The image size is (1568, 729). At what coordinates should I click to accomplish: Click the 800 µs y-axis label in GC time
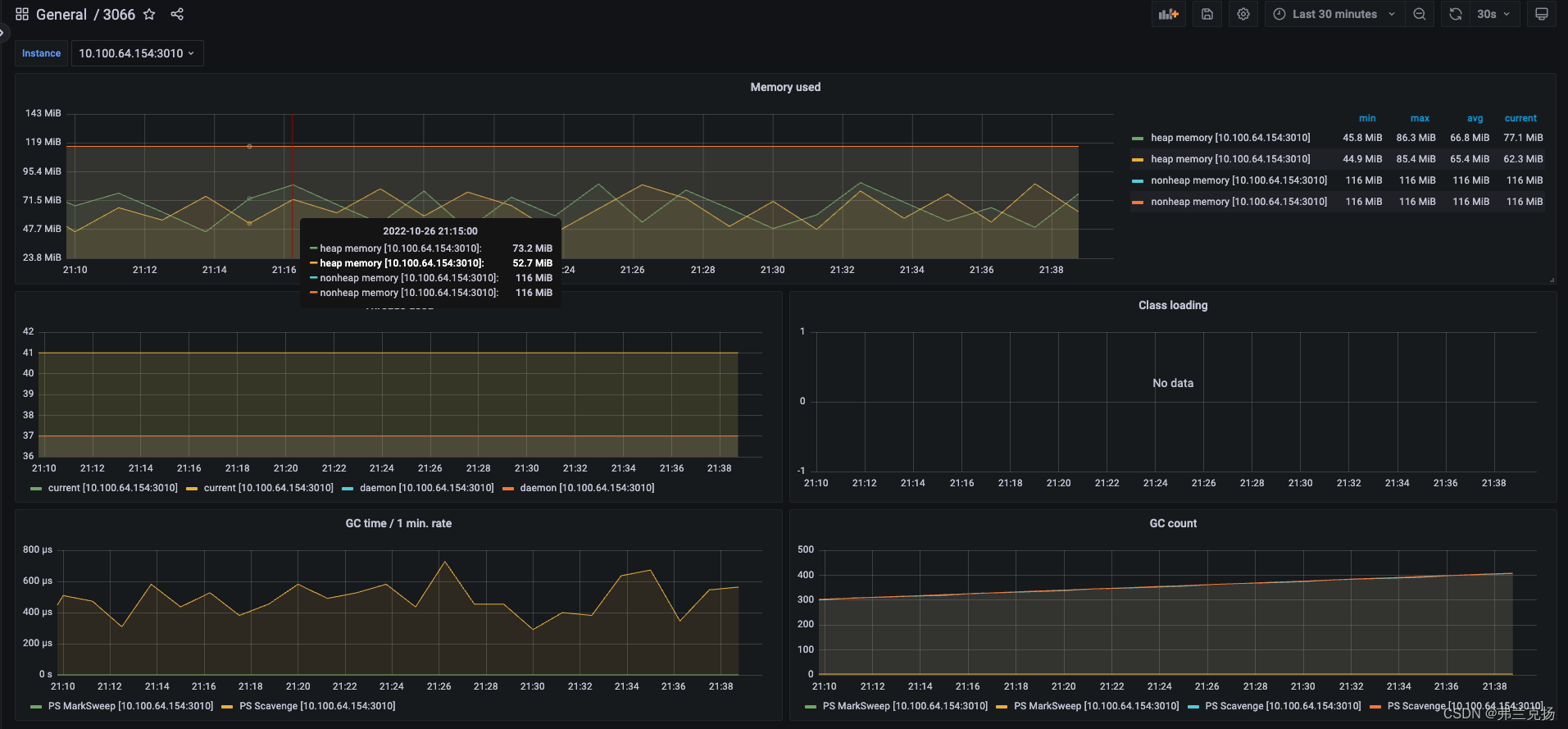pyautogui.click(x=38, y=549)
